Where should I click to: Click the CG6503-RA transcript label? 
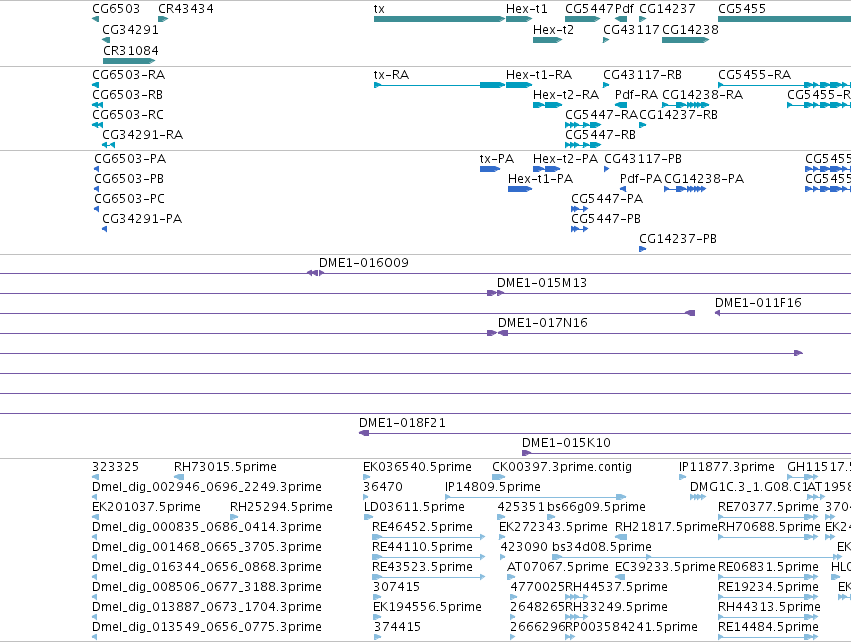coord(128,74)
